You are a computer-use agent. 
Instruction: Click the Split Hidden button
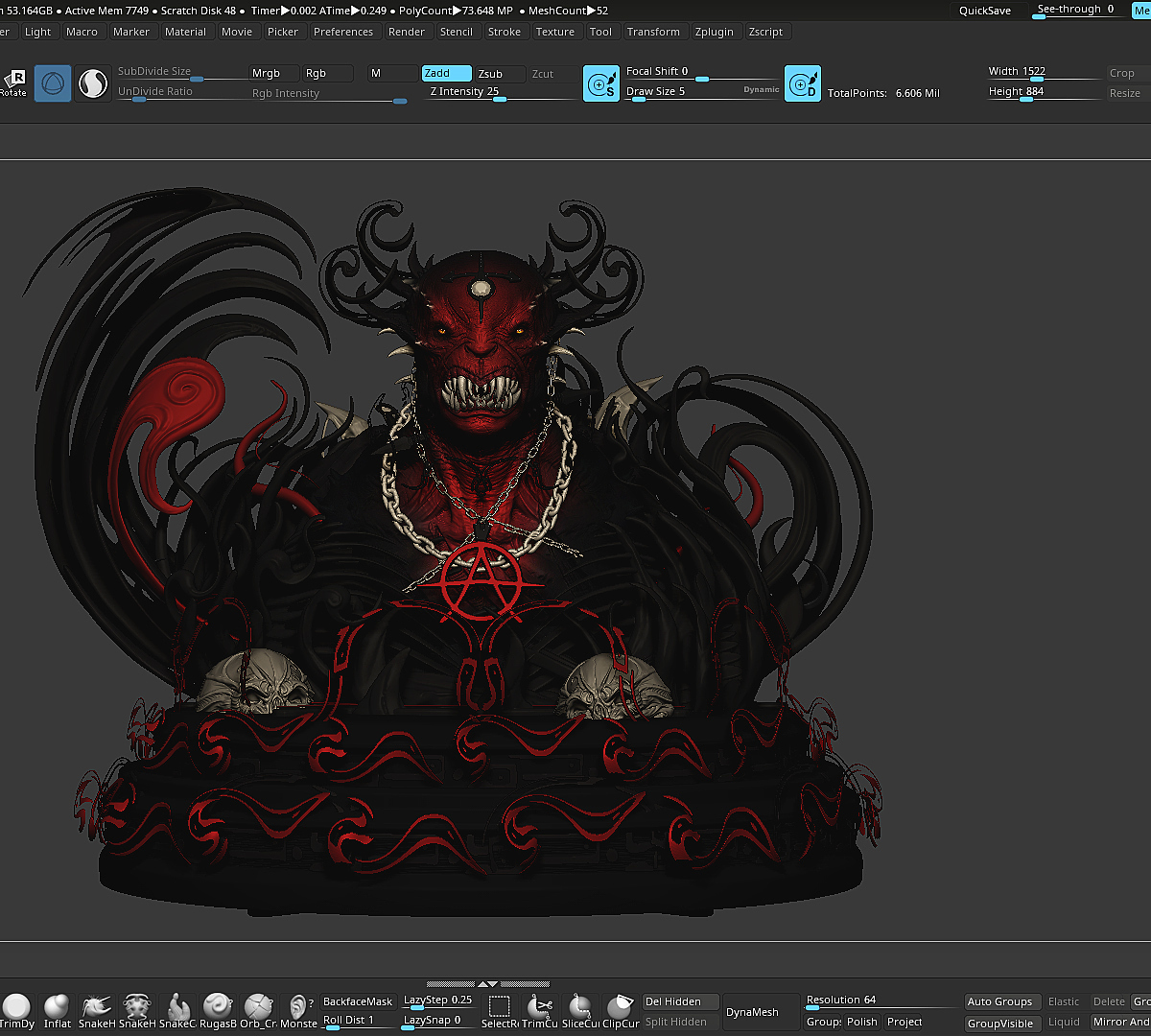[680, 1022]
